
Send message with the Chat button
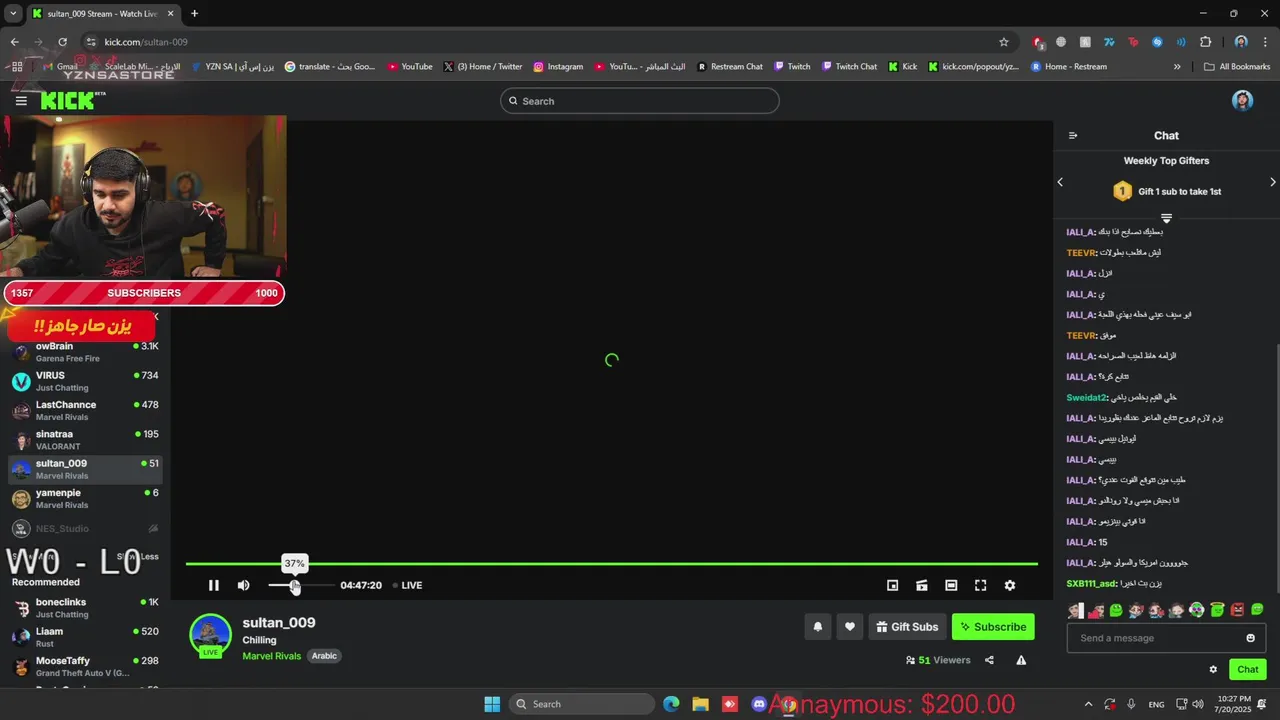tap(1248, 670)
